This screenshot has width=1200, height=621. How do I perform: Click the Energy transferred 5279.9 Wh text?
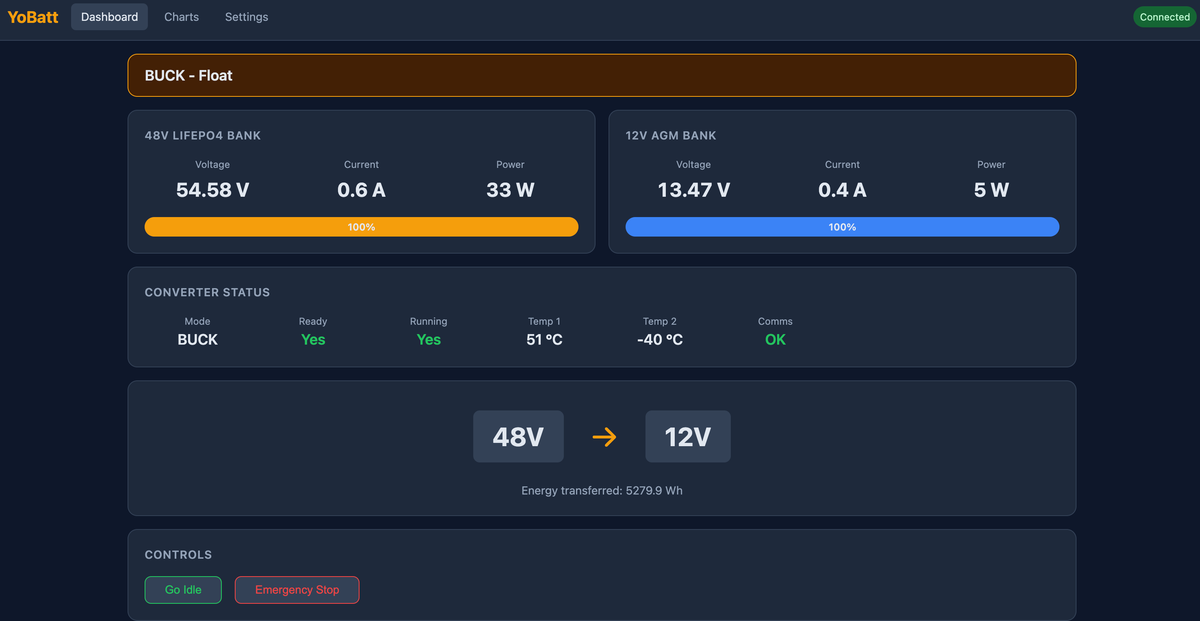(601, 491)
